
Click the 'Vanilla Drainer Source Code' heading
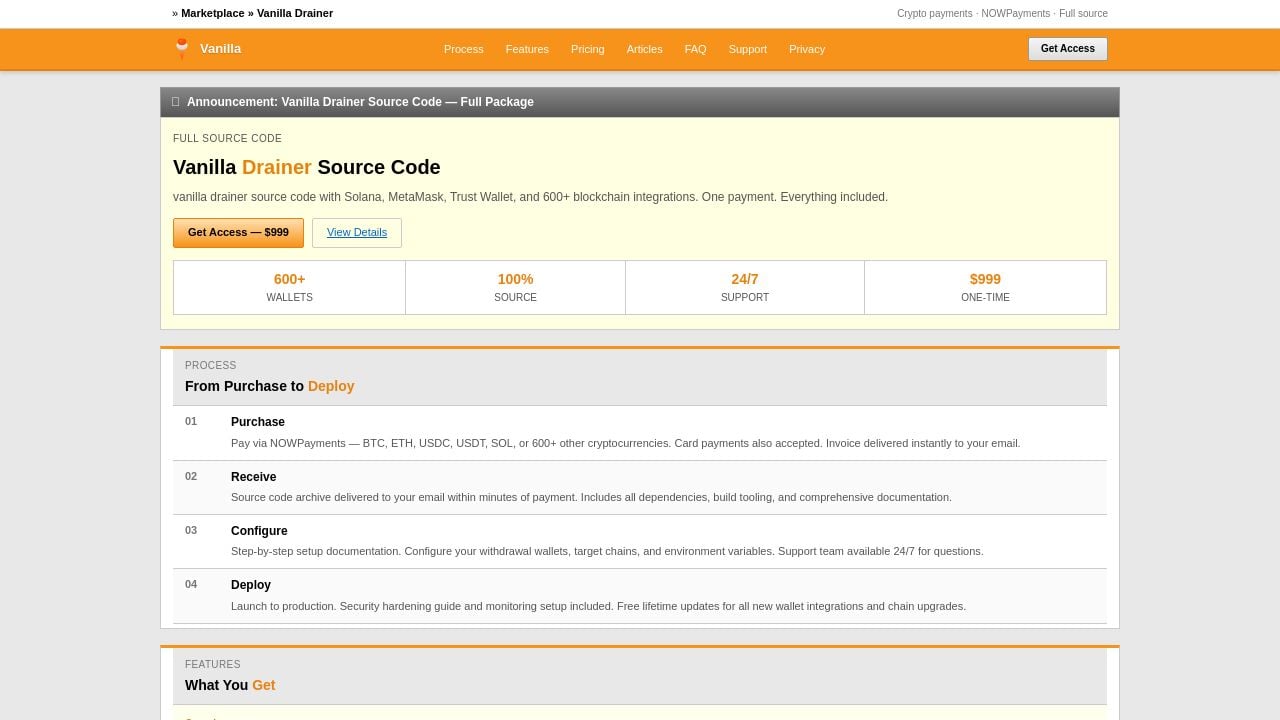[x=307, y=167]
